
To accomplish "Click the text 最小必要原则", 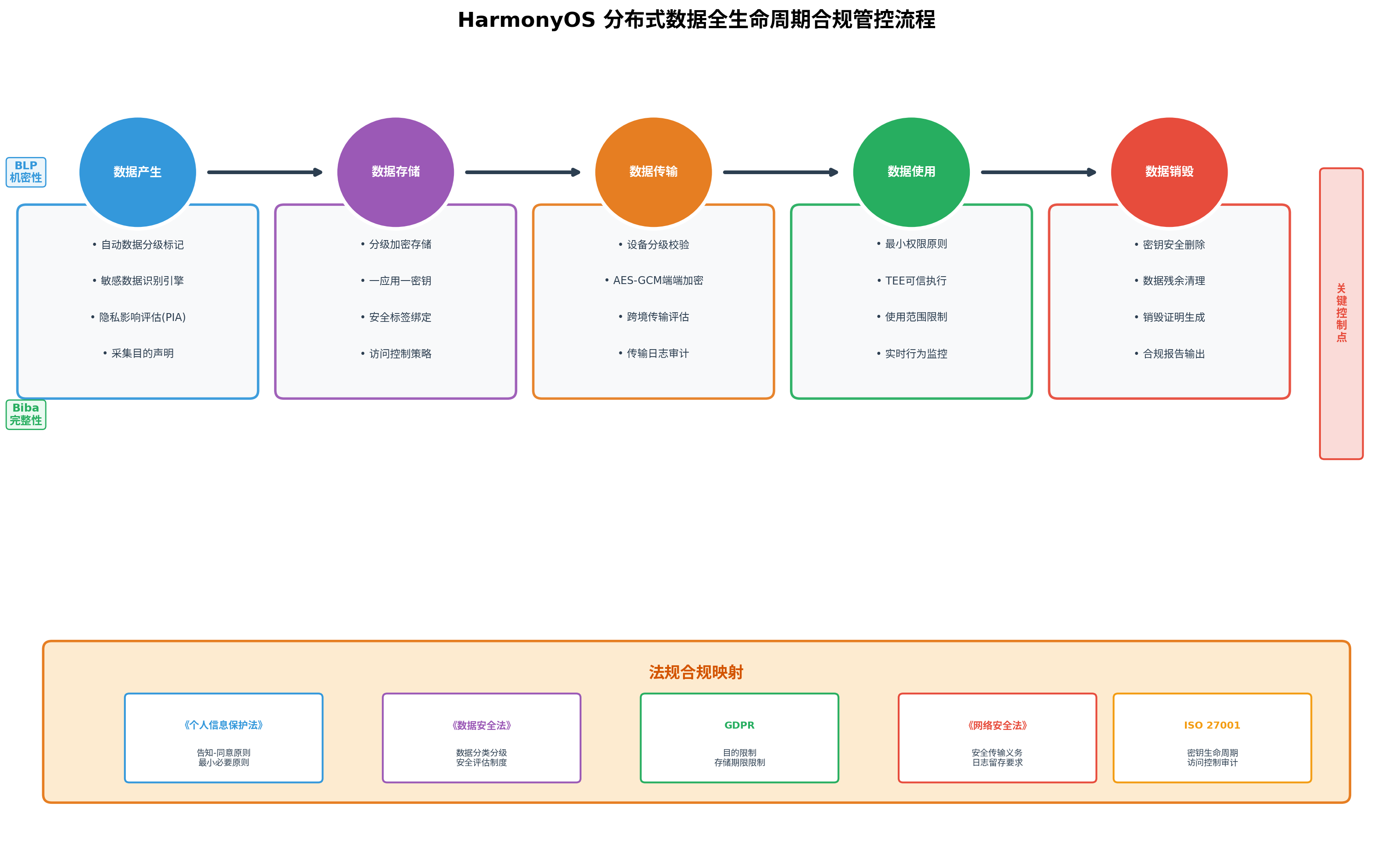I will coord(224,762).
